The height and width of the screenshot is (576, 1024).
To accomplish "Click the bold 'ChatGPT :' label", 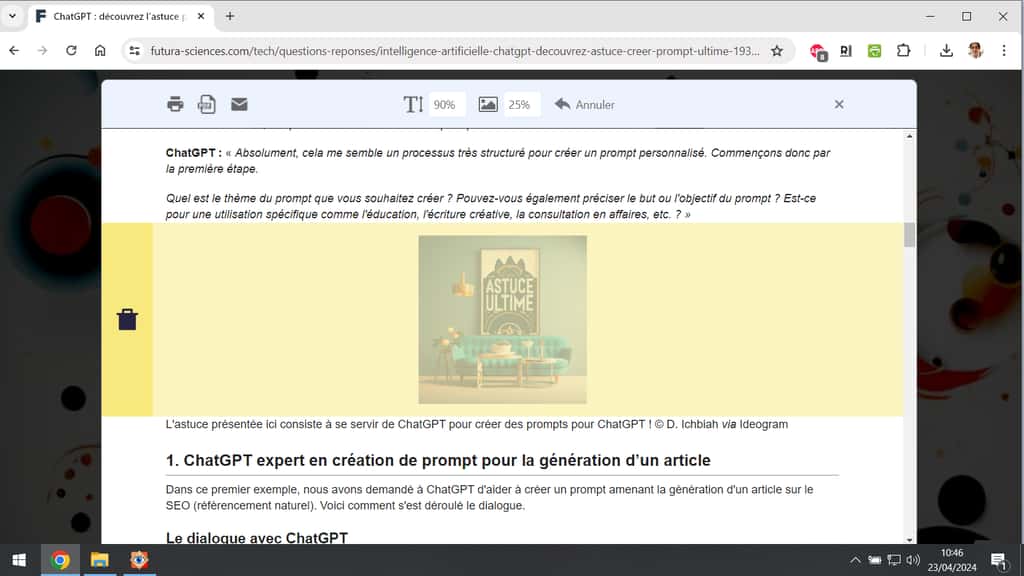I will click(193, 153).
